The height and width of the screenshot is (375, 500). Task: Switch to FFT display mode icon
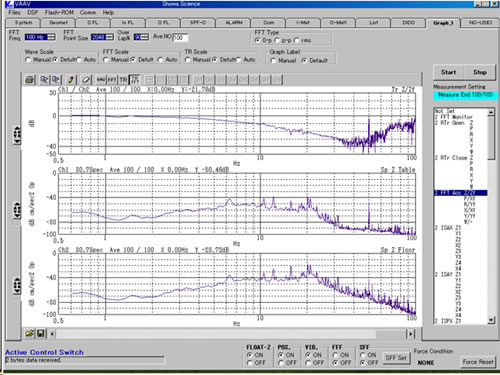click(112, 80)
